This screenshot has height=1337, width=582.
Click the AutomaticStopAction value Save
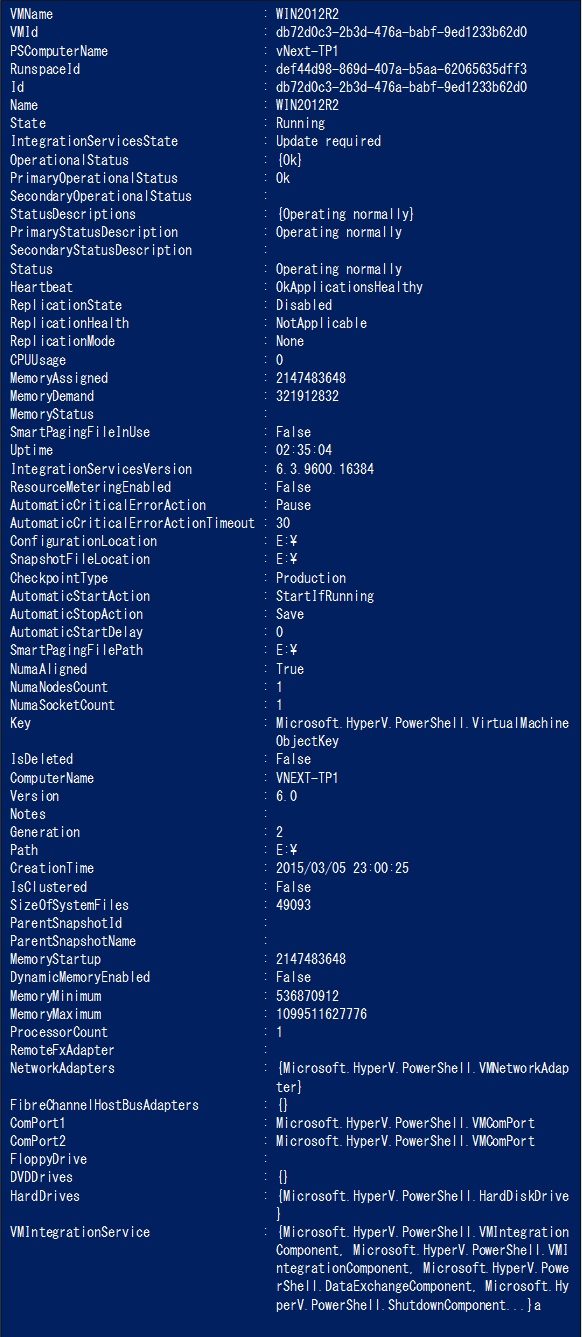tap(290, 614)
